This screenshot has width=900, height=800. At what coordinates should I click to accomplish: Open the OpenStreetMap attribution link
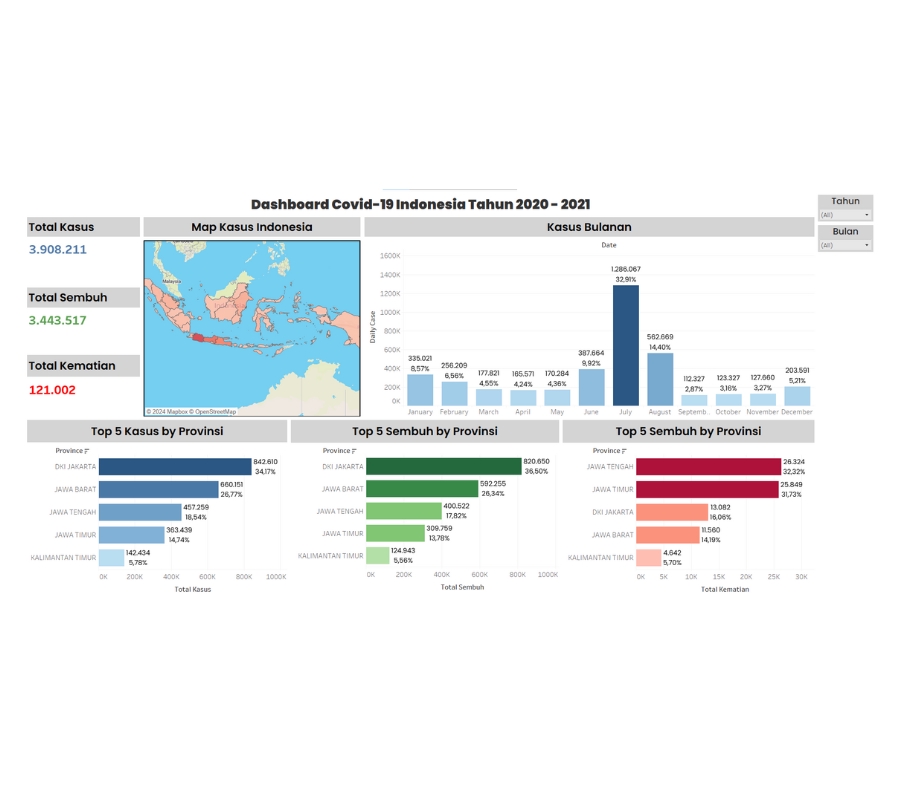(x=215, y=411)
